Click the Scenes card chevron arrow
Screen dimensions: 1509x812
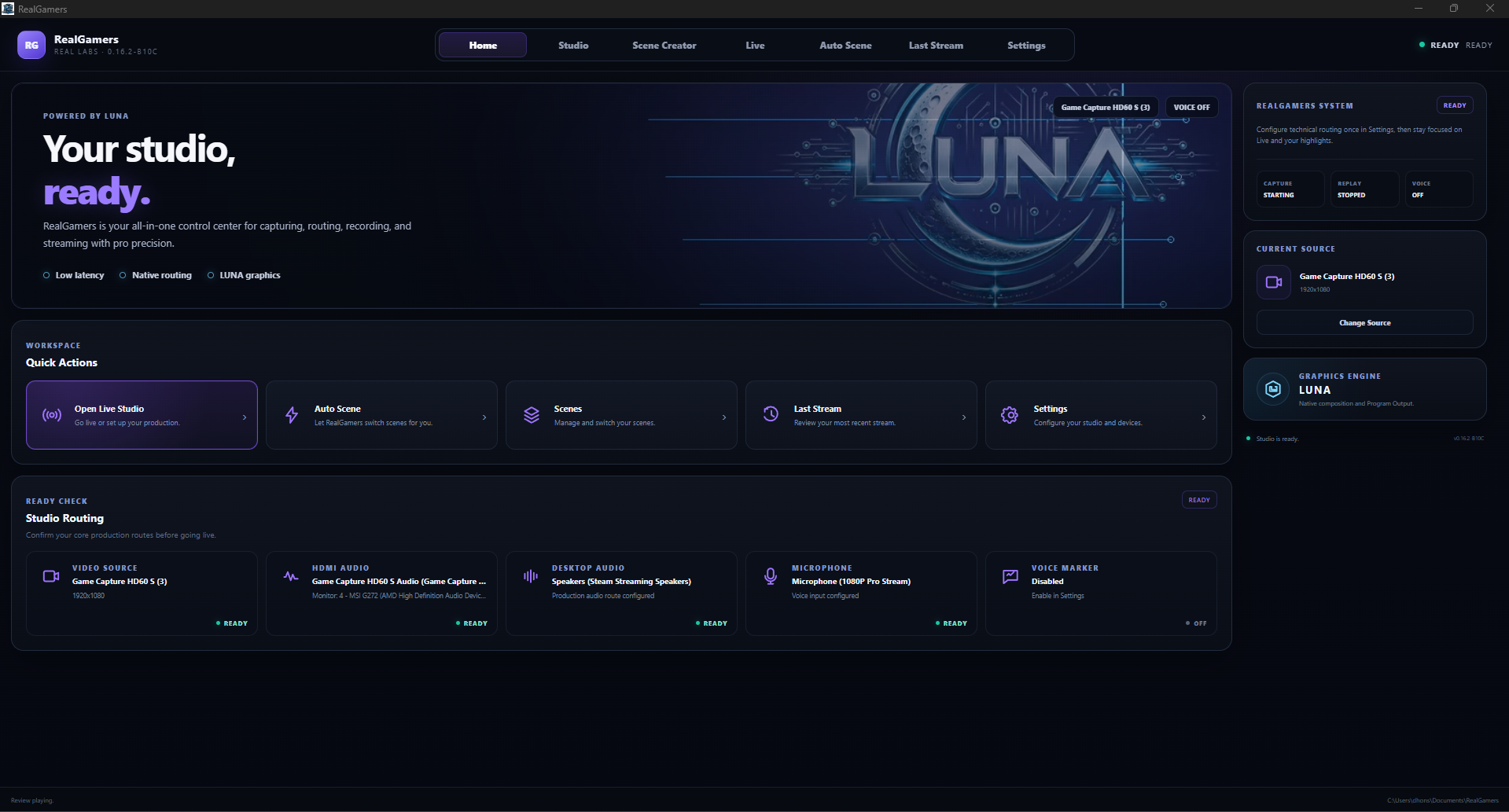point(724,417)
